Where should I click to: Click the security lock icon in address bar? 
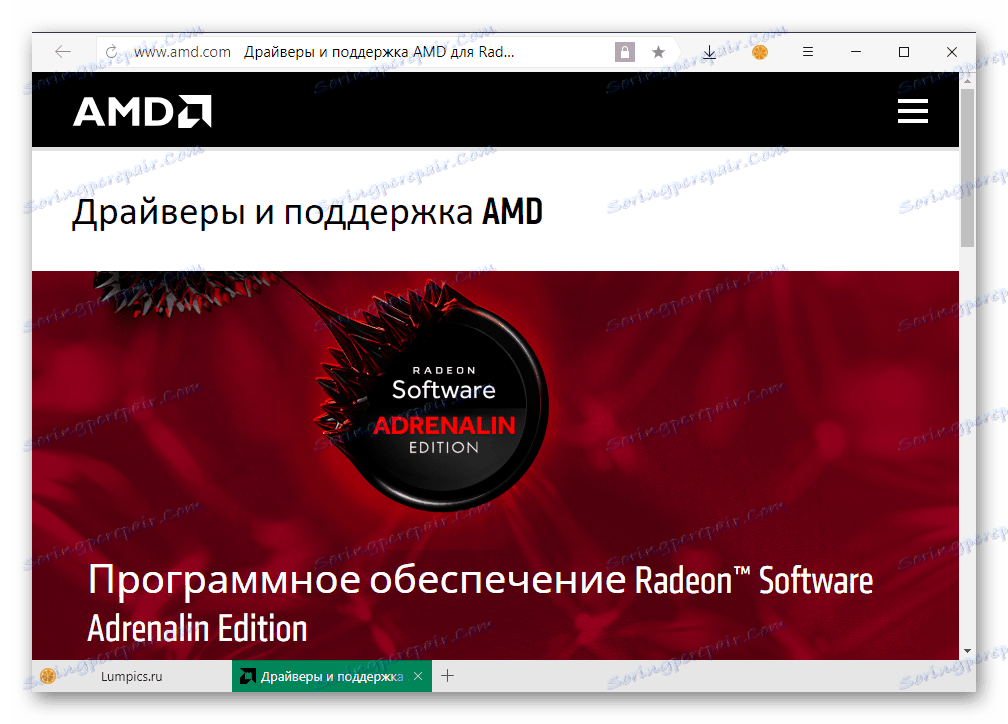pos(623,51)
